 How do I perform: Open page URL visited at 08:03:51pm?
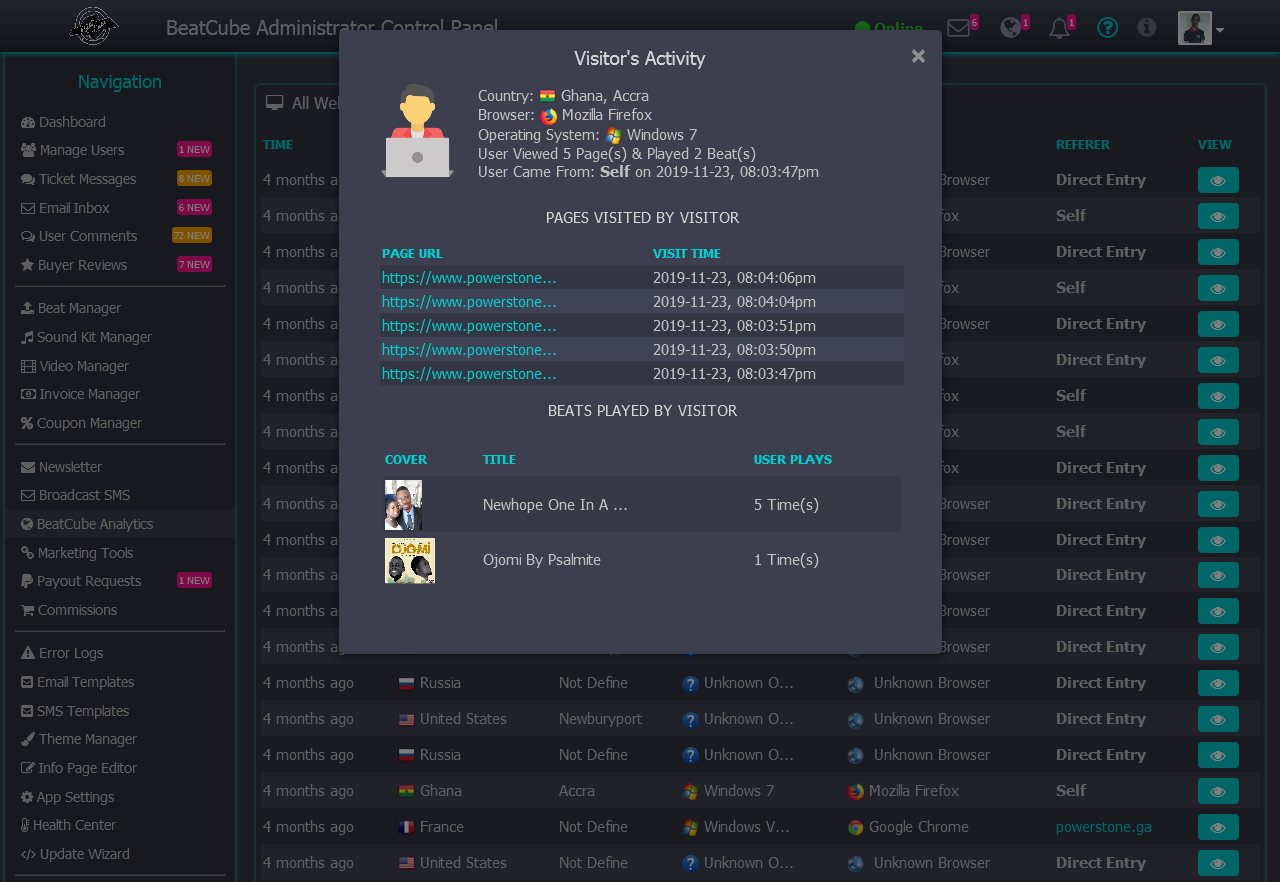(469, 325)
